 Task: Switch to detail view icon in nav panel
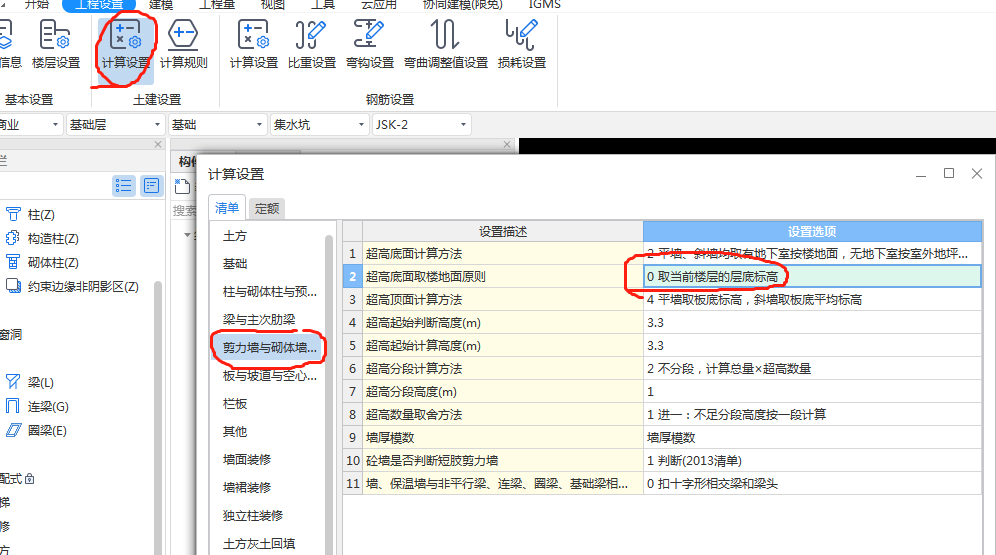point(151,186)
